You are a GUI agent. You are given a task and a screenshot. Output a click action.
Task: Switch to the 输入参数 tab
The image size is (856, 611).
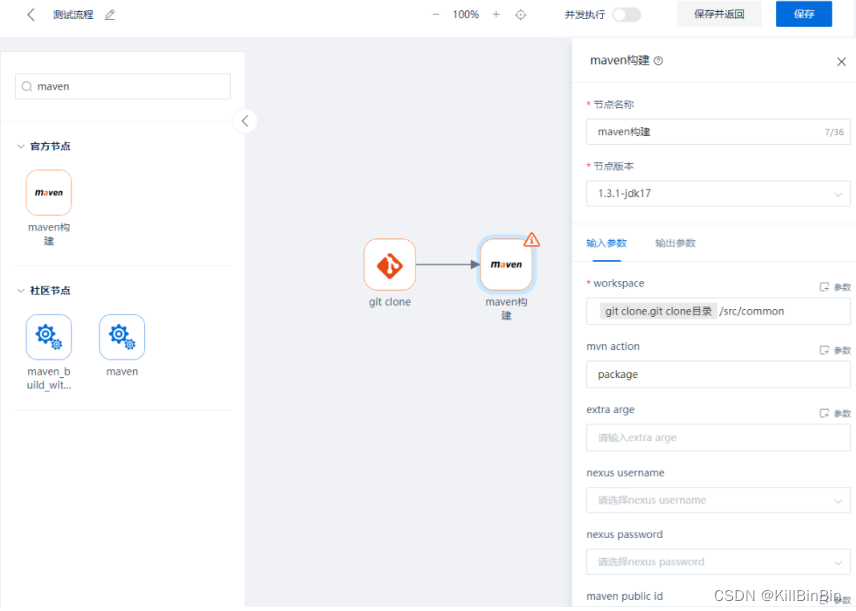(x=607, y=244)
